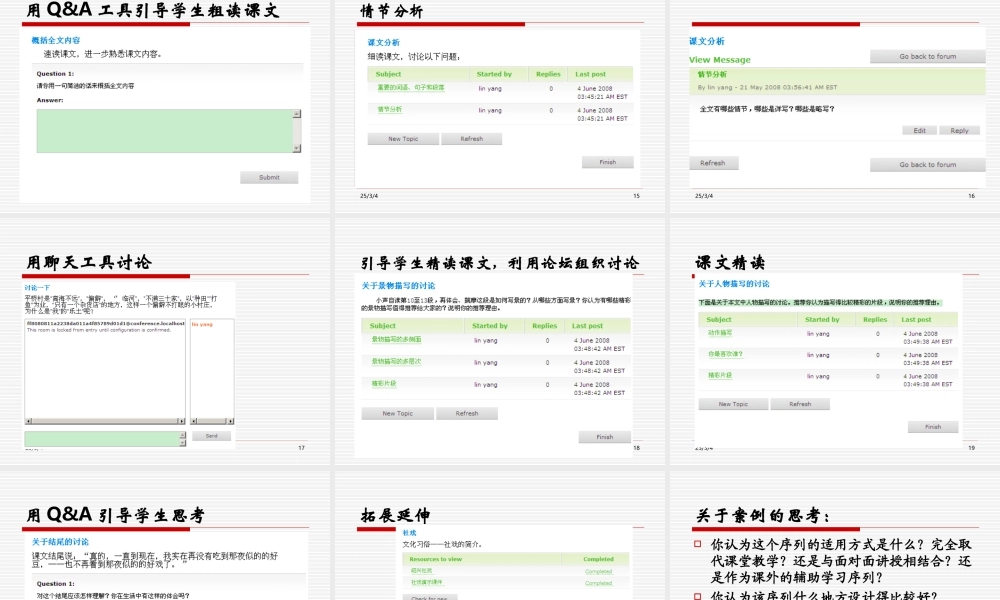Open the 情节分析 topic link in forum table
The width and height of the screenshot is (1000, 600).
(390, 110)
